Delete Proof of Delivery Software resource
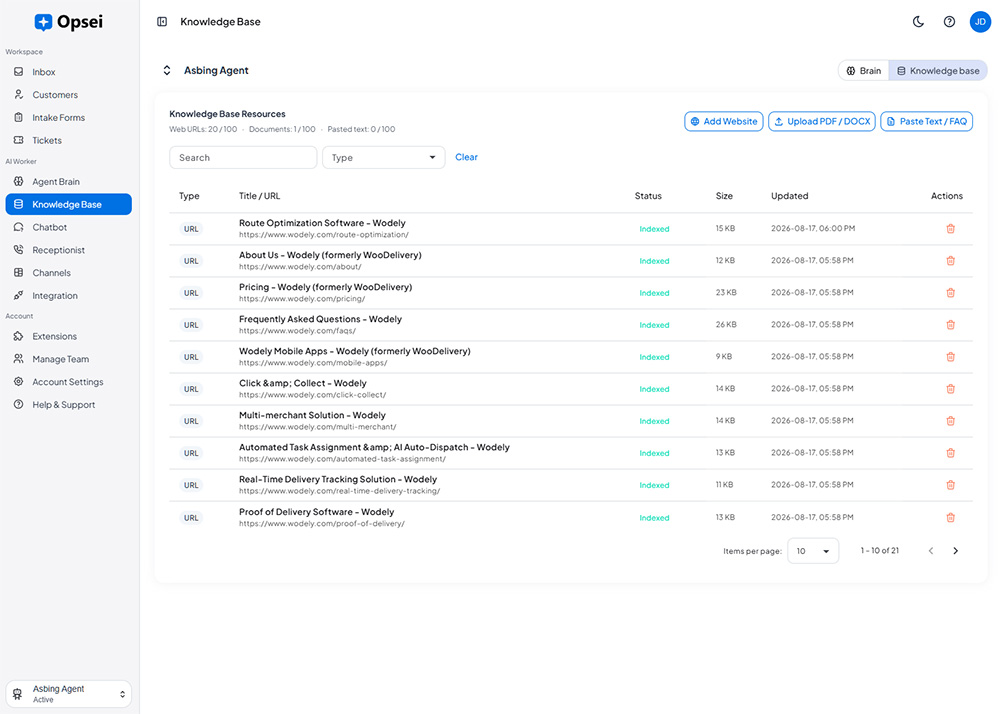1000x714 pixels. pos(950,518)
